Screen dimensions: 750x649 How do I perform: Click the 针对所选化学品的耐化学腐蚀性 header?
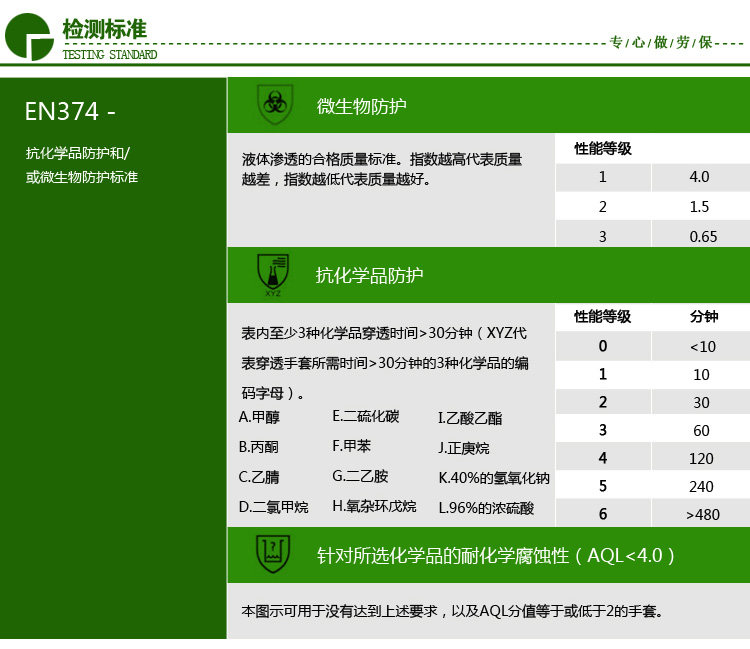coord(496,555)
